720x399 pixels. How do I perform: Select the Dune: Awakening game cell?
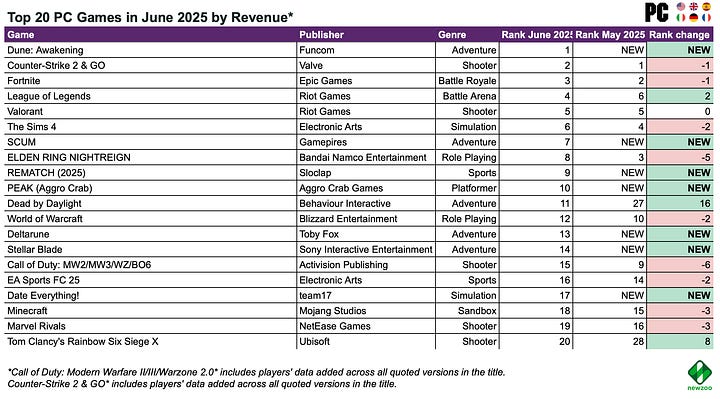(x=151, y=50)
